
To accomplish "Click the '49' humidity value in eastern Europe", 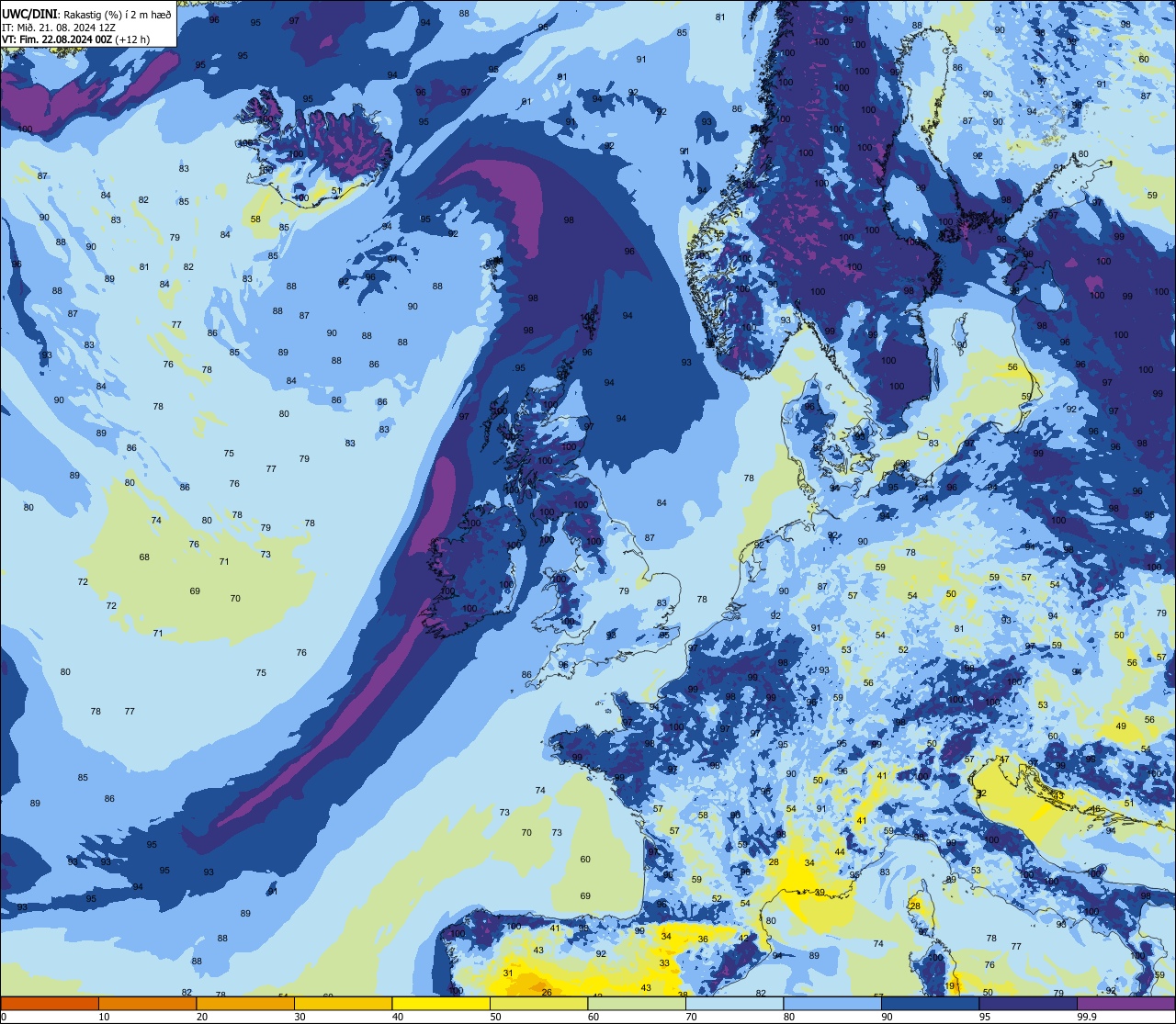I will [x=1121, y=726].
